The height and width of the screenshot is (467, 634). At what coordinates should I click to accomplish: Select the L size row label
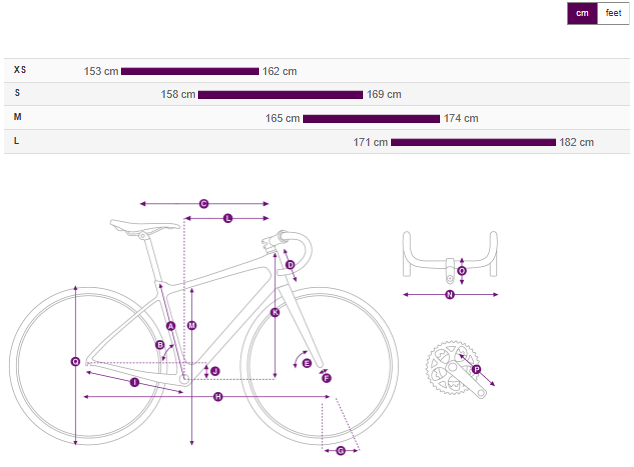click(17, 141)
